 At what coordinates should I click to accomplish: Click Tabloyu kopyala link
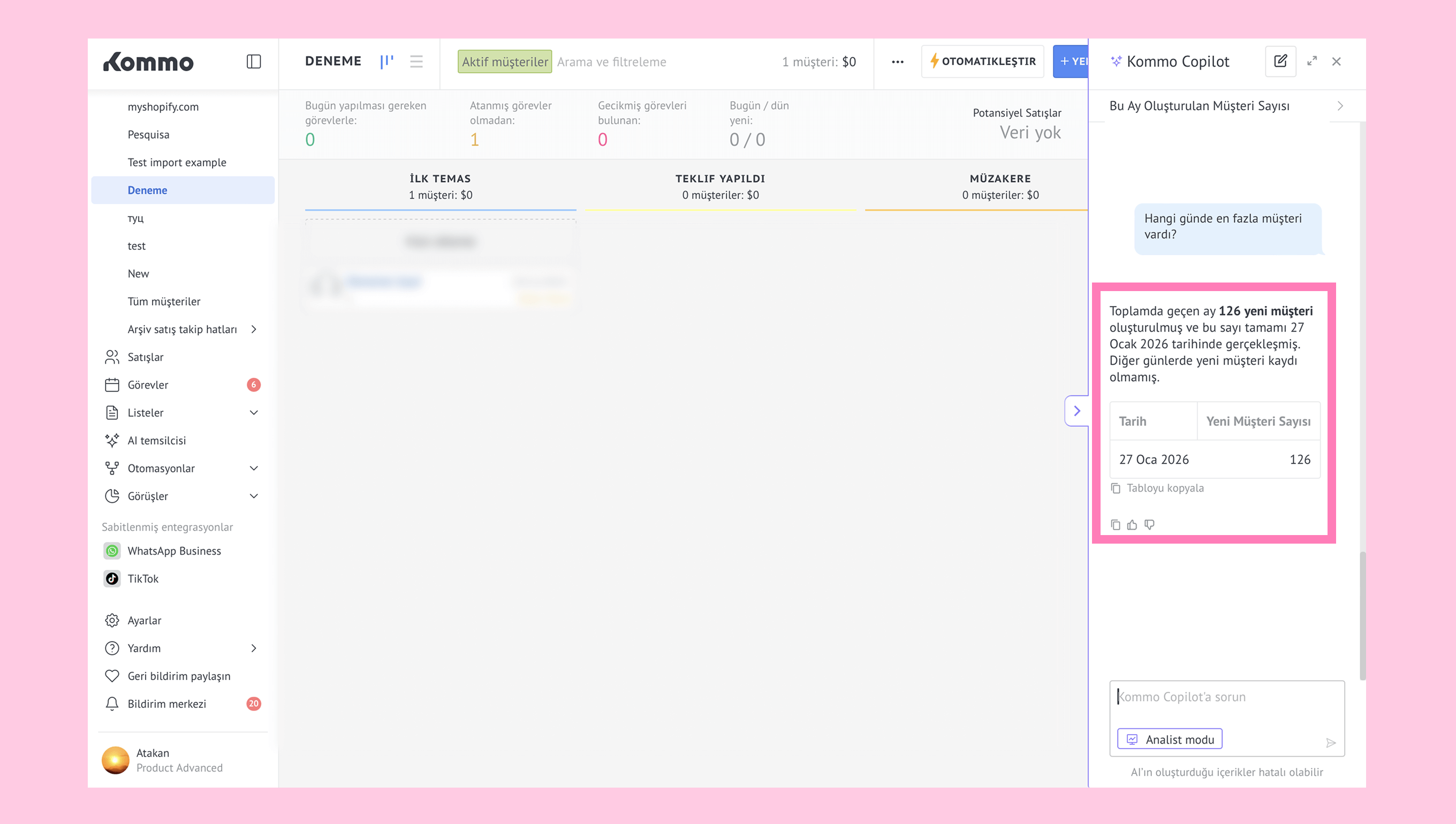point(1164,488)
